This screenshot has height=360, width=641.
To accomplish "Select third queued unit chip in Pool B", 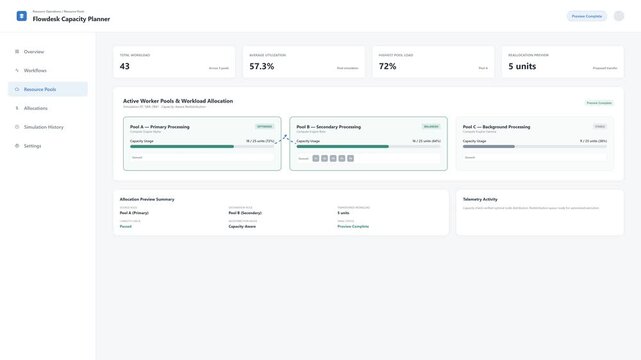I will tap(333, 158).
